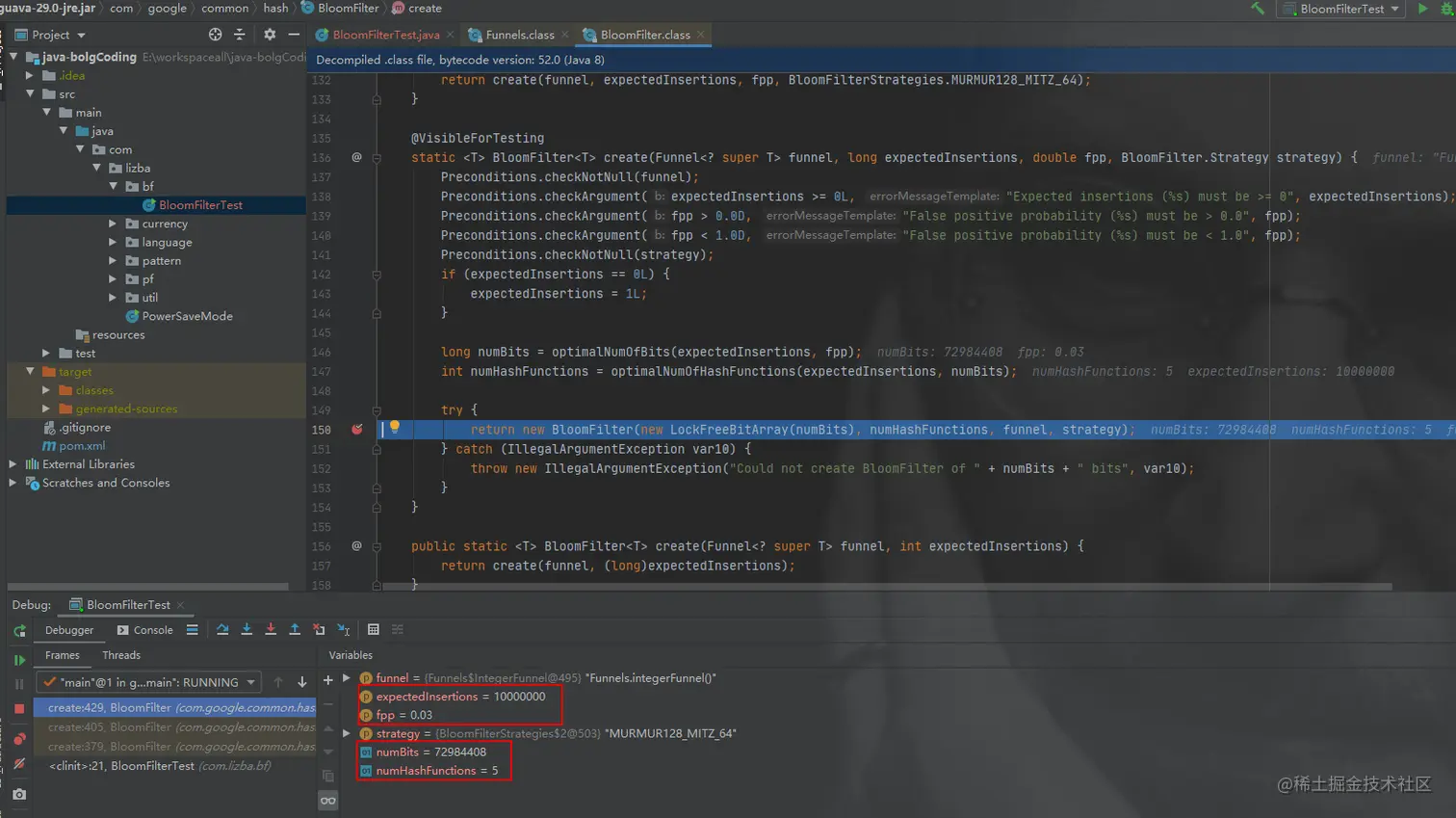The height and width of the screenshot is (818, 1456).
Task: Expand the .idea folder
Action: 30,75
